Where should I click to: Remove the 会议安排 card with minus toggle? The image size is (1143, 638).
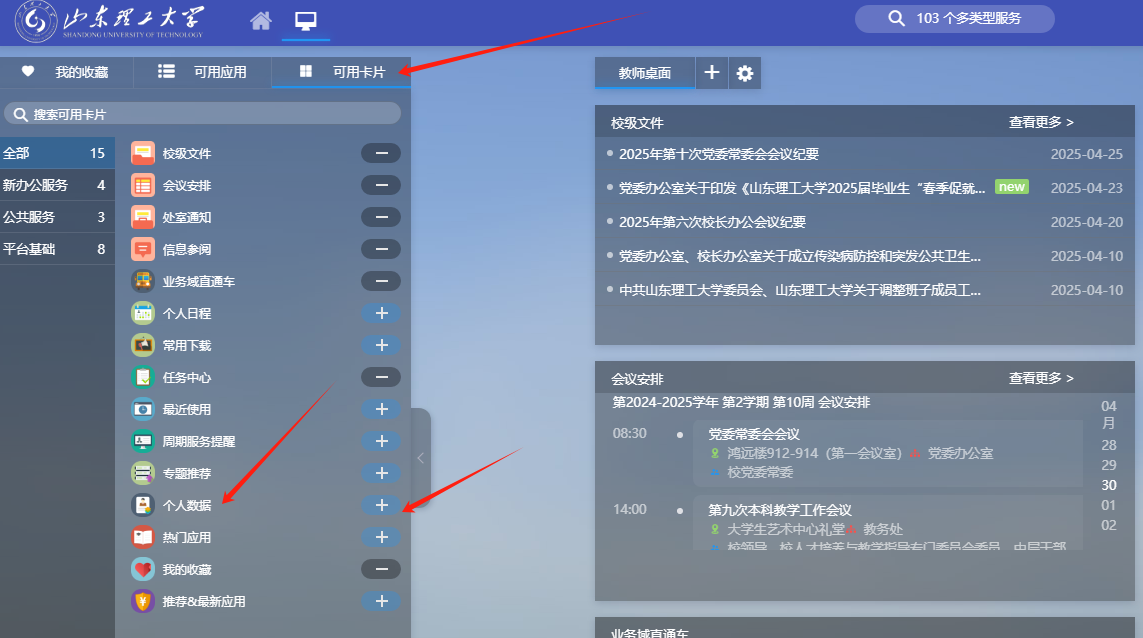381,185
